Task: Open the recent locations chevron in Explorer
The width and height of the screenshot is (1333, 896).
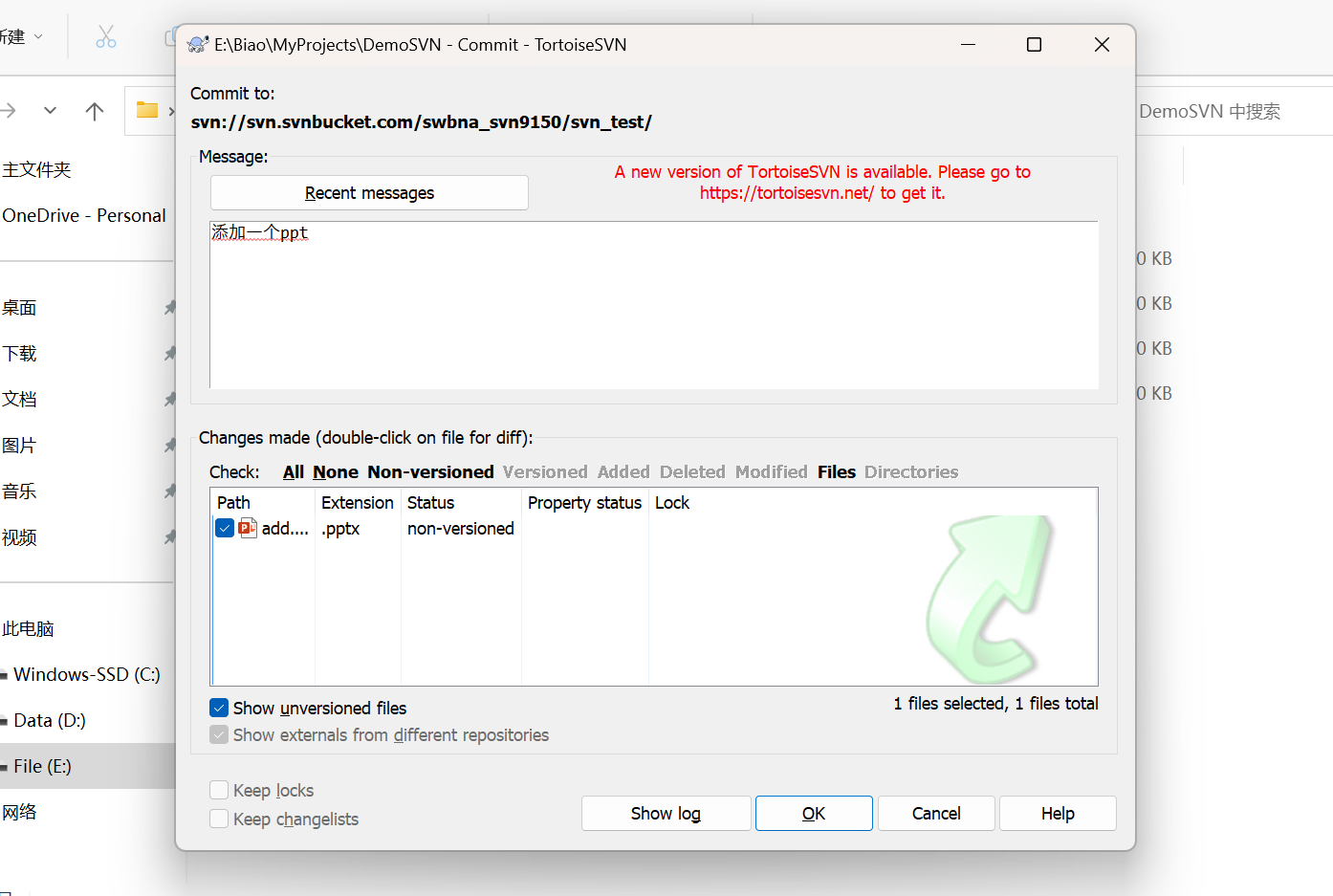Action: pyautogui.click(x=50, y=111)
